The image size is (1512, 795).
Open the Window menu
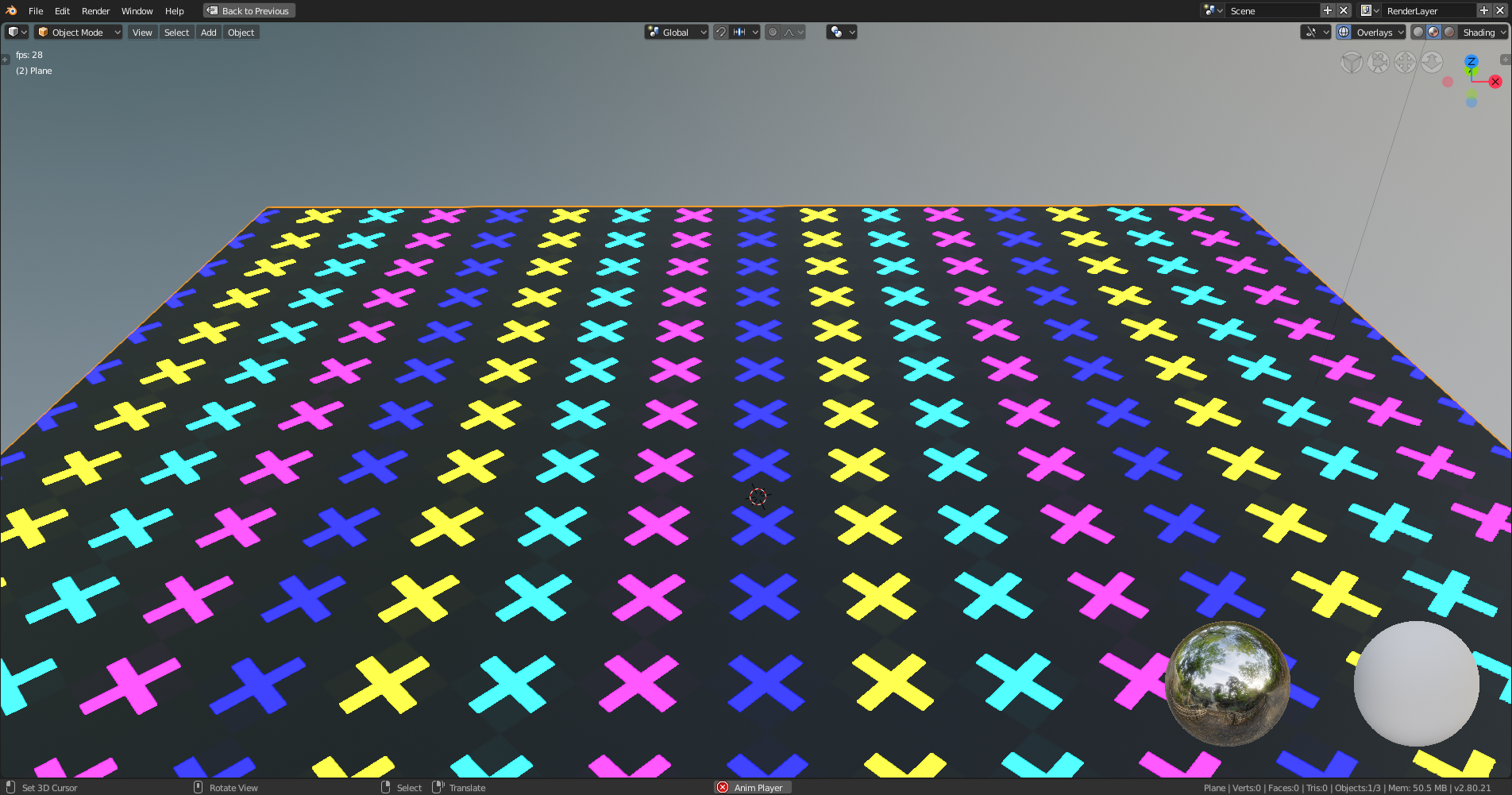click(137, 11)
